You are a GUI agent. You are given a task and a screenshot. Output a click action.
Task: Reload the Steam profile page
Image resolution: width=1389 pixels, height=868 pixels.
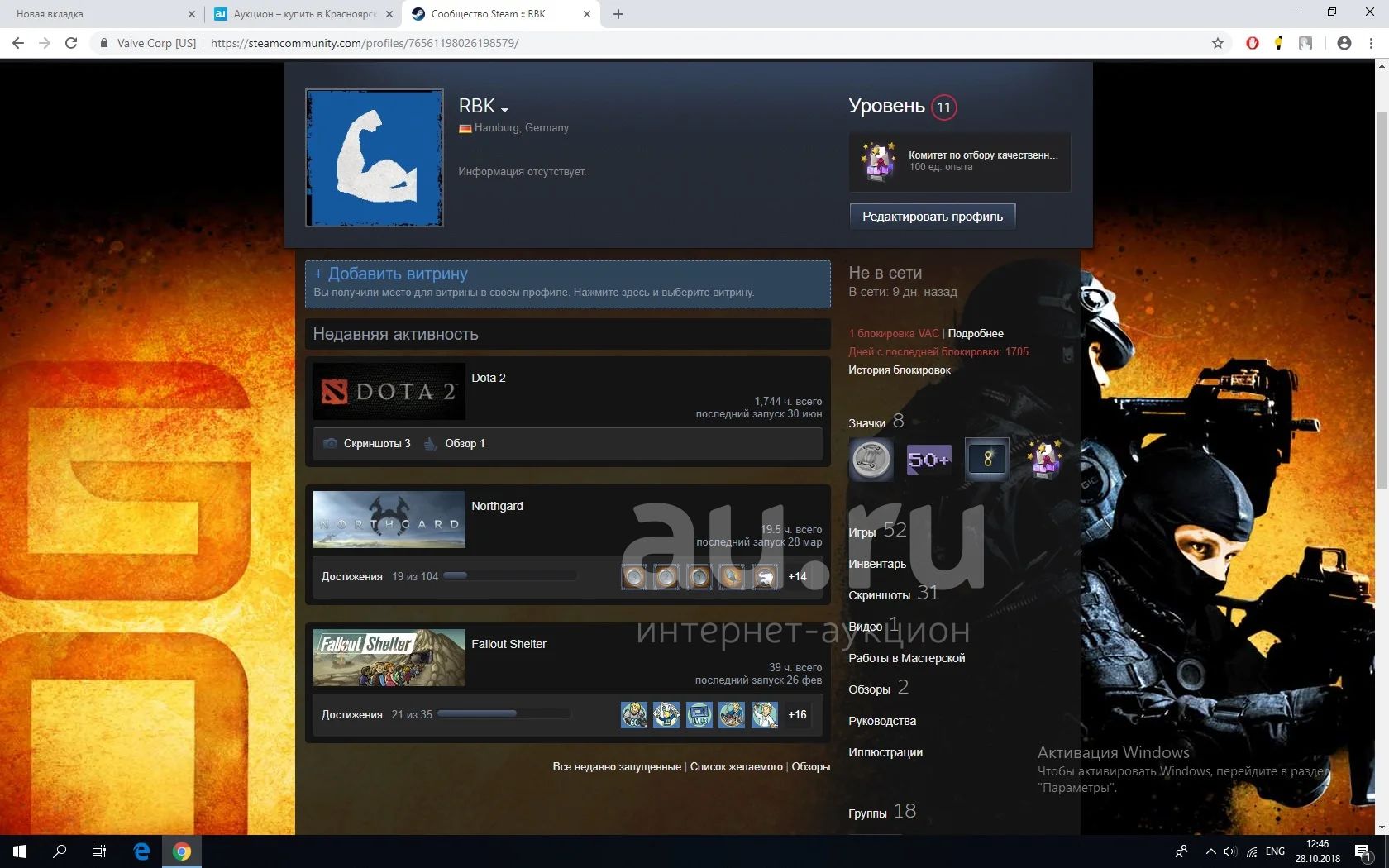(x=71, y=43)
